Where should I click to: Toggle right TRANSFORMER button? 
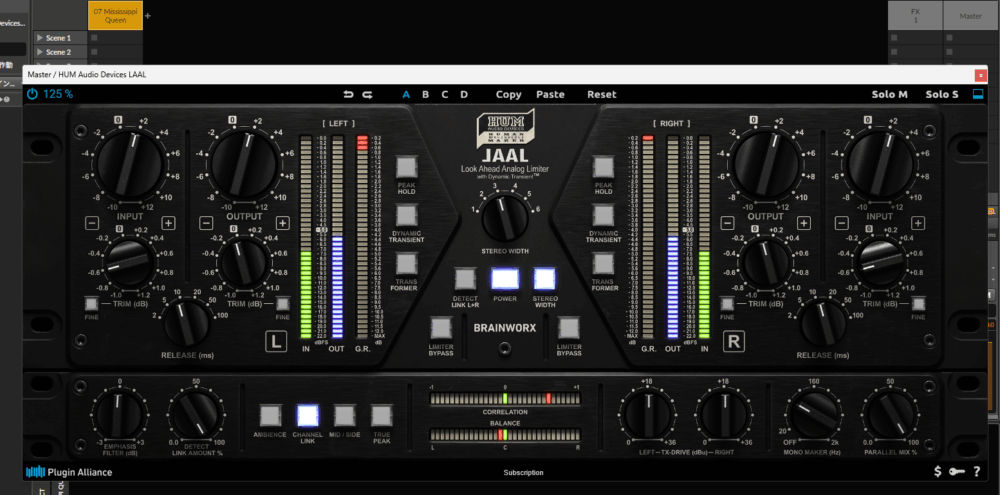point(603,263)
